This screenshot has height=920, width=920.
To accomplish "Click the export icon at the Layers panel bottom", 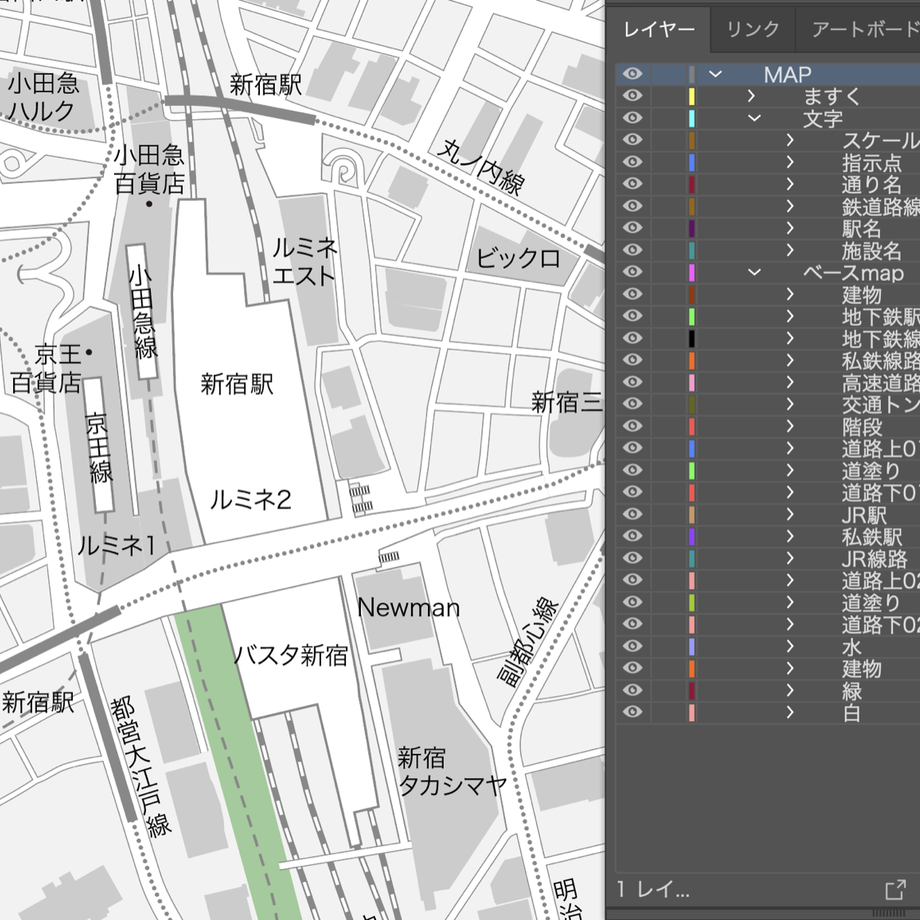I will coord(895,889).
